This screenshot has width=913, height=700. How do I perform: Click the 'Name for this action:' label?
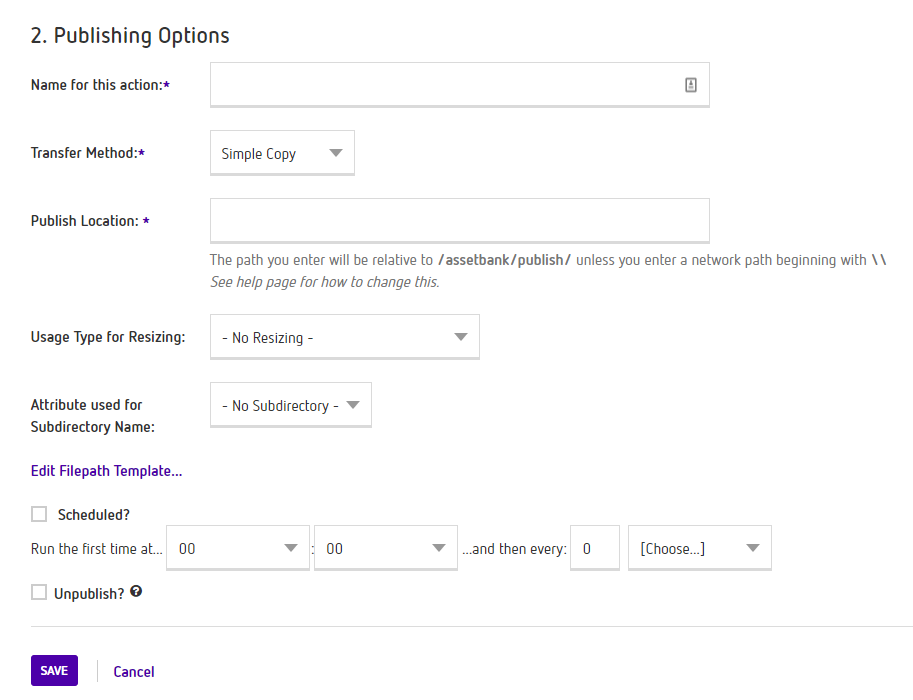[100, 85]
